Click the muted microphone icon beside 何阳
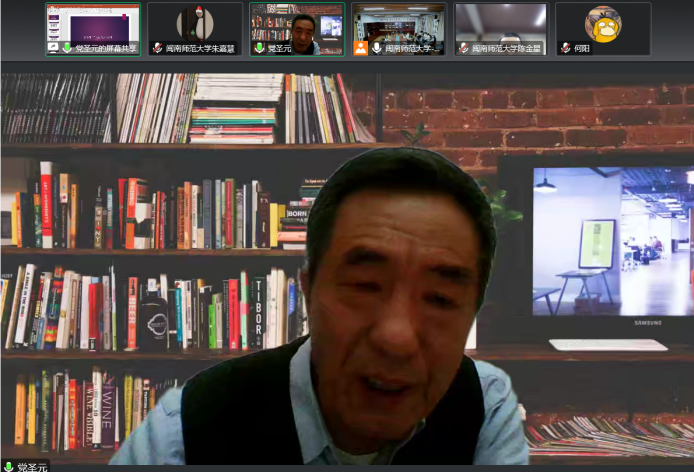 coord(566,48)
